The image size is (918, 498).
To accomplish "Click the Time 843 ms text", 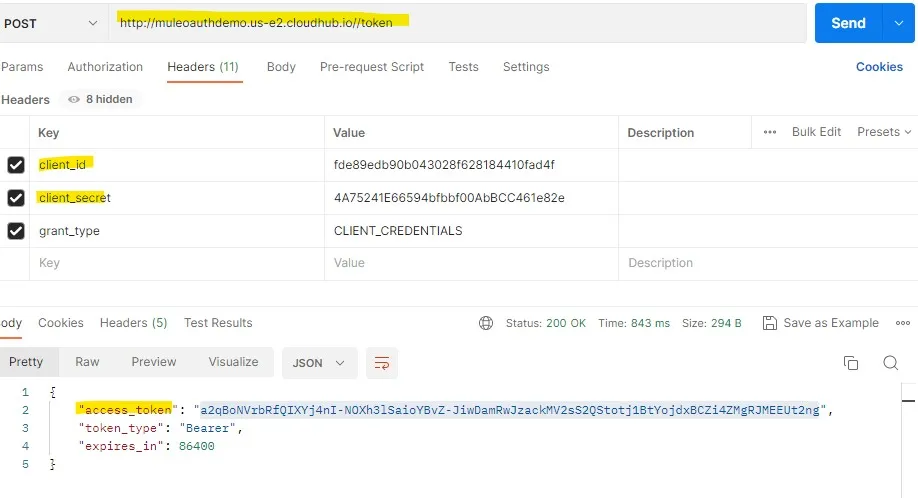I will tap(633, 323).
